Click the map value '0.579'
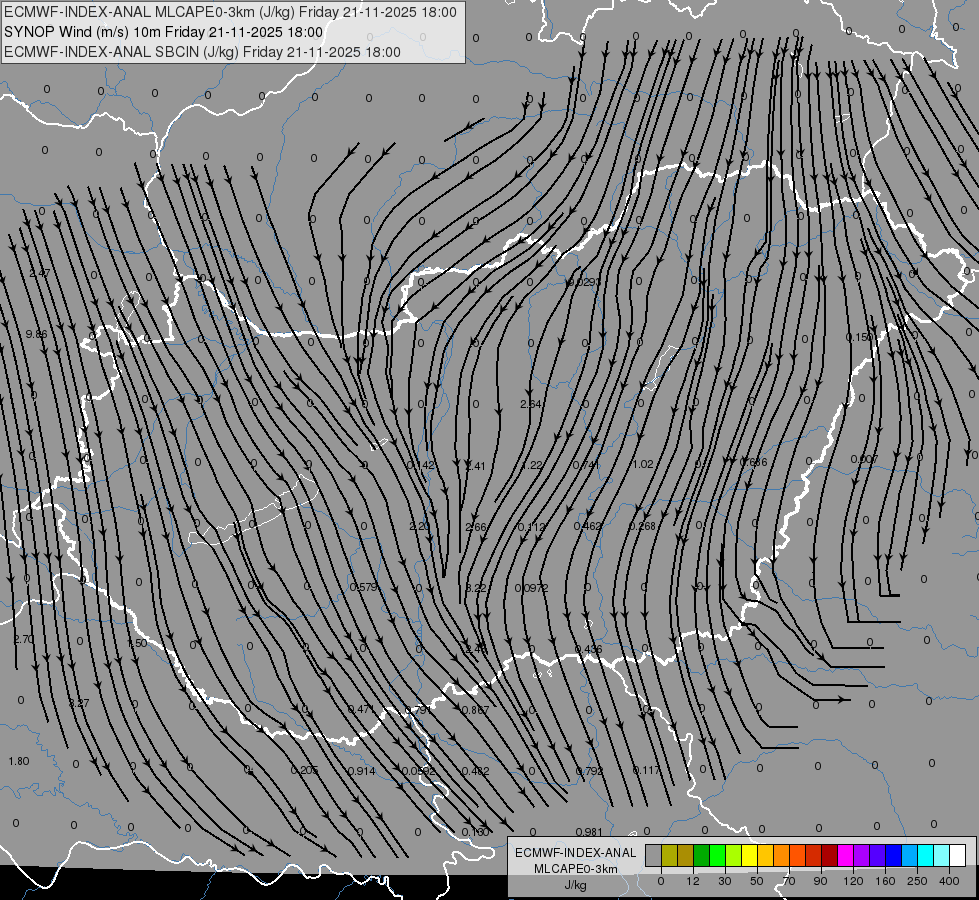The image size is (979, 900). pyautogui.click(x=363, y=587)
